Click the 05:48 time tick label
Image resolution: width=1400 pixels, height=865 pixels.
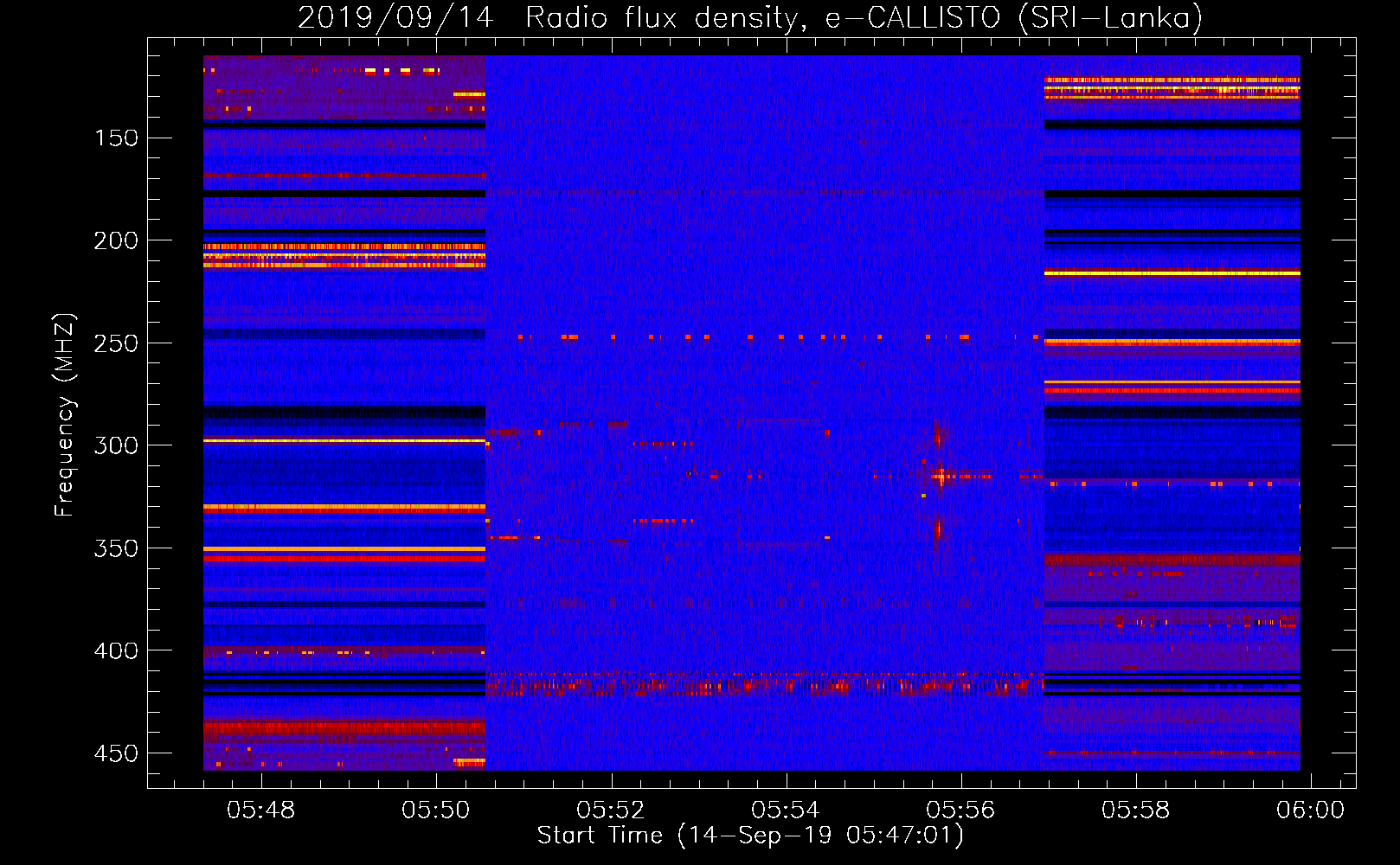point(261,811)
